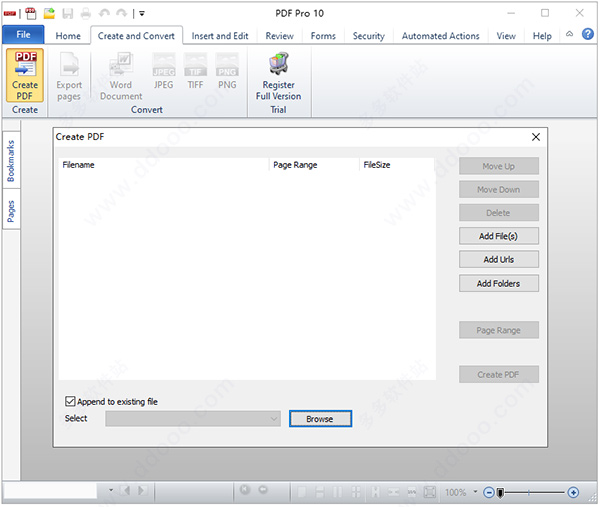
Task: Select the Create and Convert tab
Action: point(136,36)
